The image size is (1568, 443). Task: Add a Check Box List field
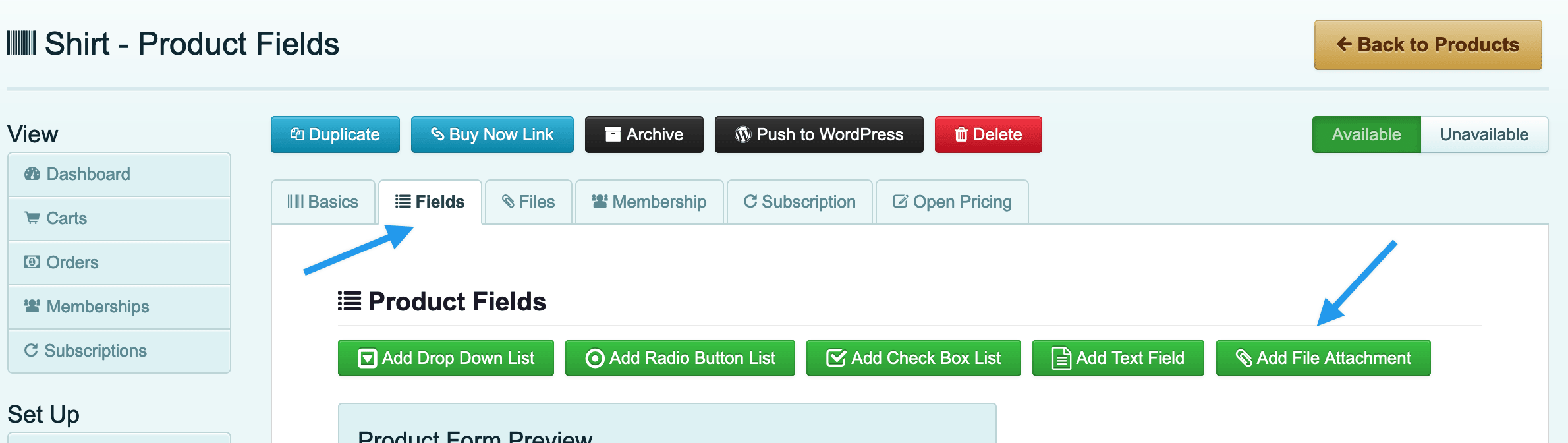tap(914, 358)
